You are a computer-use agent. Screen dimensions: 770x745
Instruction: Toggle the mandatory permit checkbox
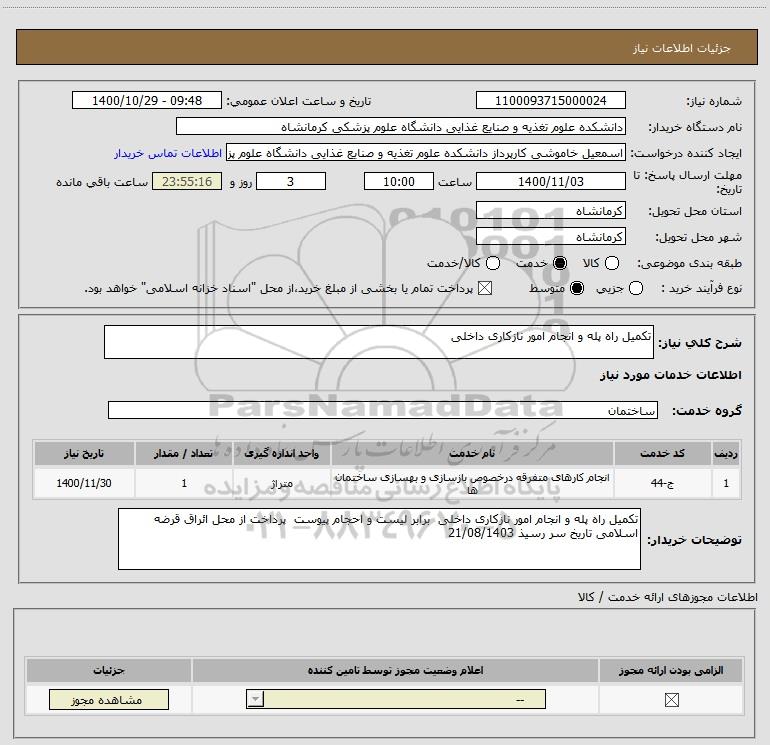[x=671, y=700]
